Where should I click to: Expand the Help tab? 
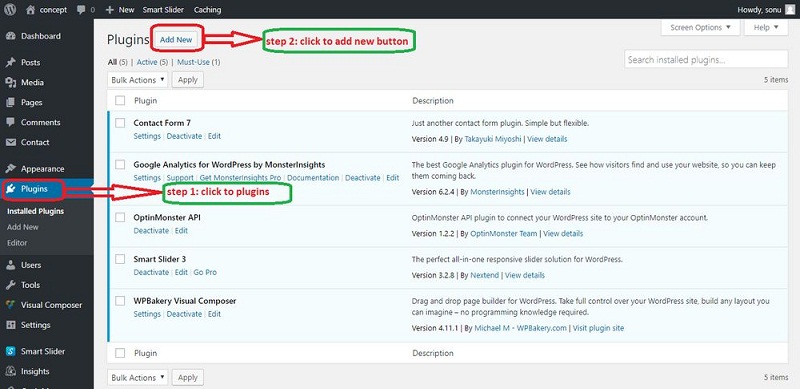pos(766,28)
